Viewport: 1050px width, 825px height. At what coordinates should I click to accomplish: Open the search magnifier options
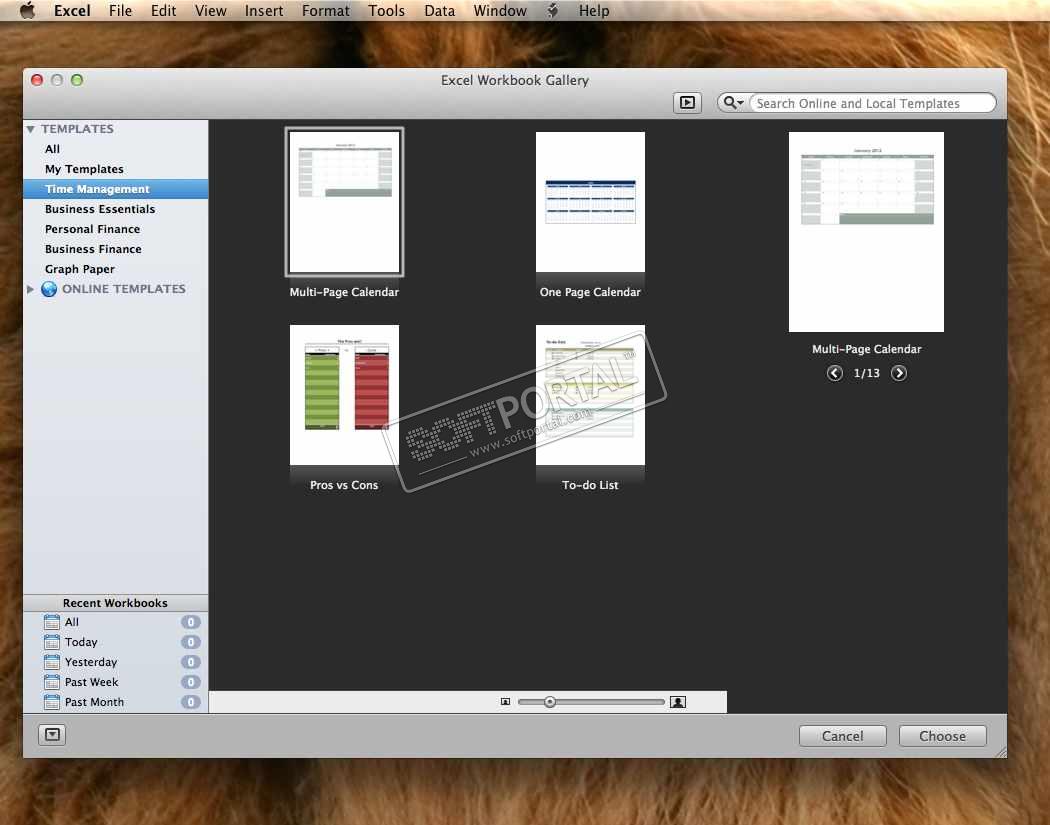point(733,102)
